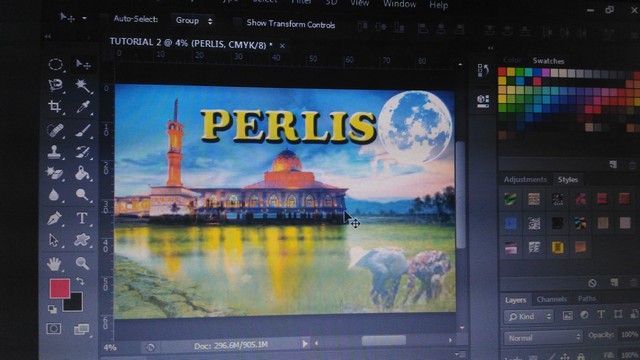The height and width of the screenshot is (360, 640).
Task: Close the TUTORIAL 2 document tab
Action: 282,46
